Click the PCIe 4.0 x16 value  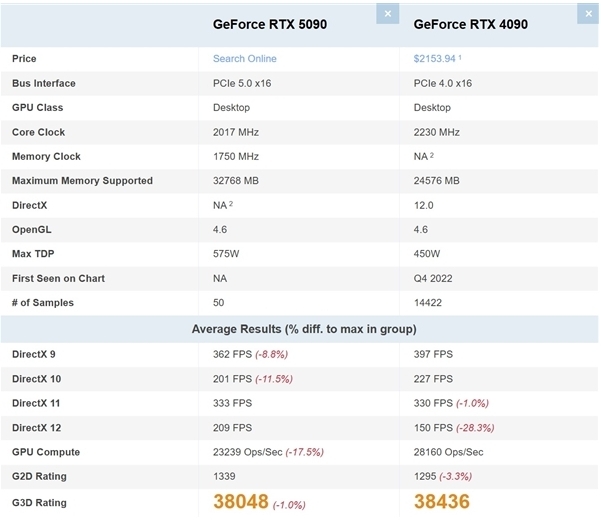click(443, 83)
